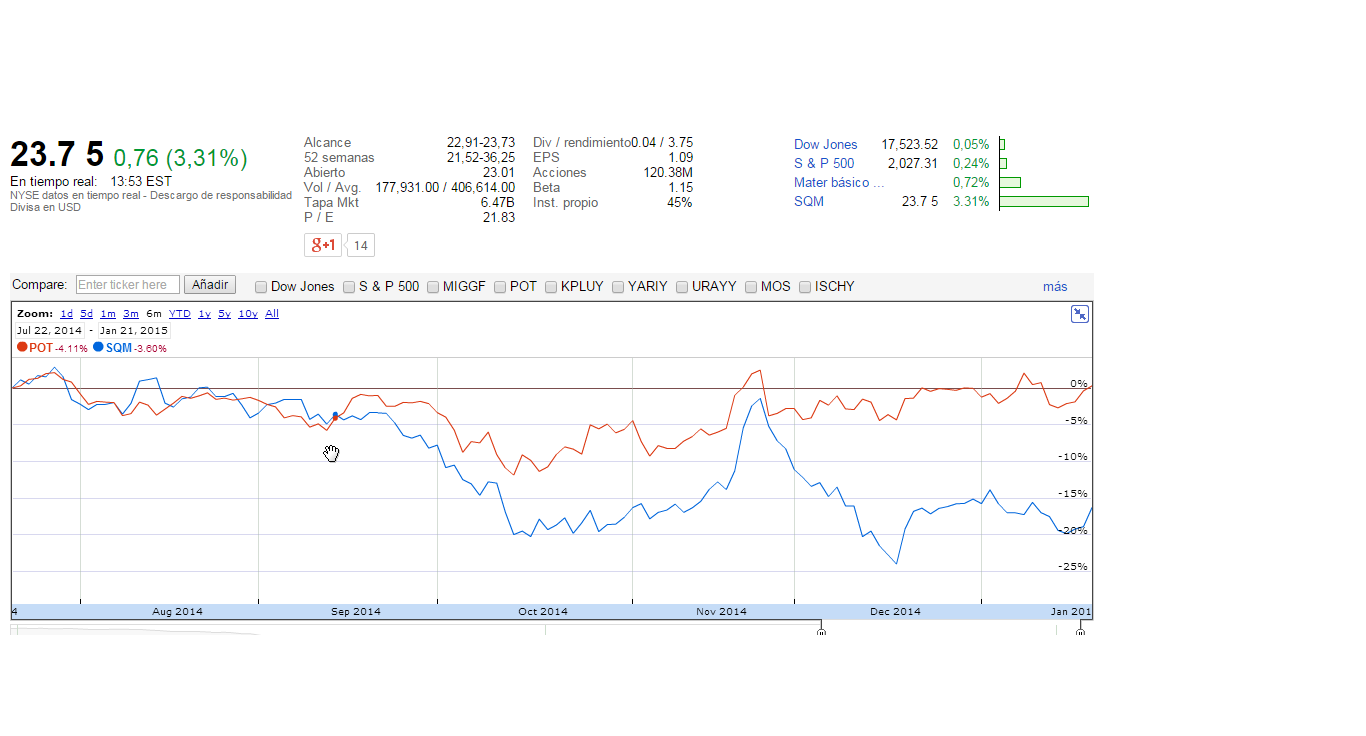1366x736 pixels.
Task: Click the +1 count bubble showing 14
Action: (x=361, y=245)
